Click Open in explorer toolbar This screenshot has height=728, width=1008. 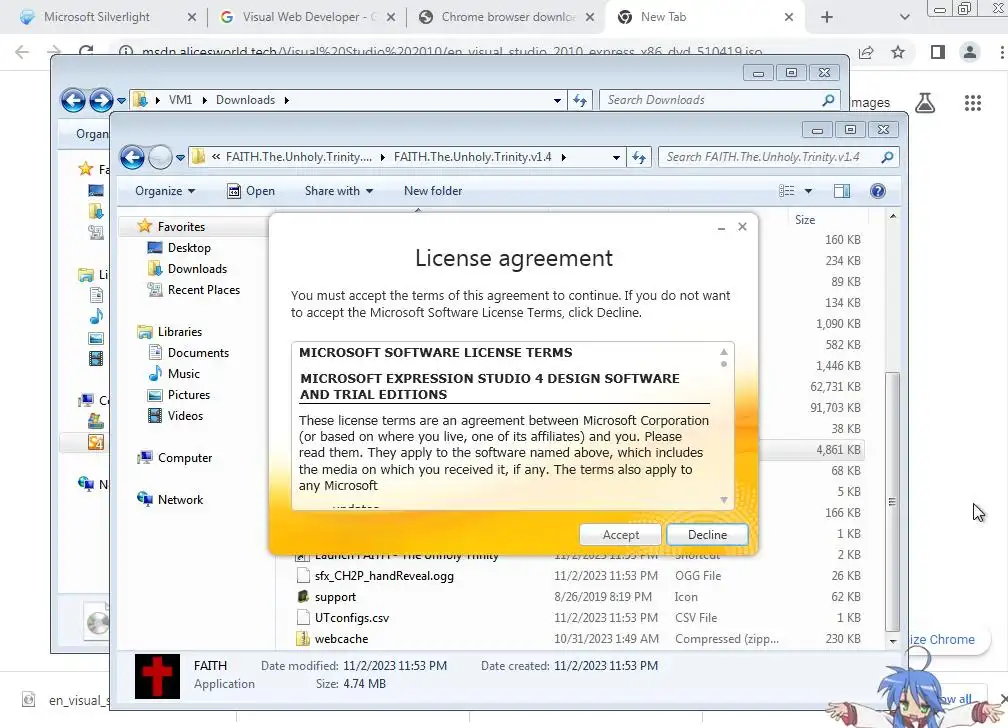click(251, 191)
